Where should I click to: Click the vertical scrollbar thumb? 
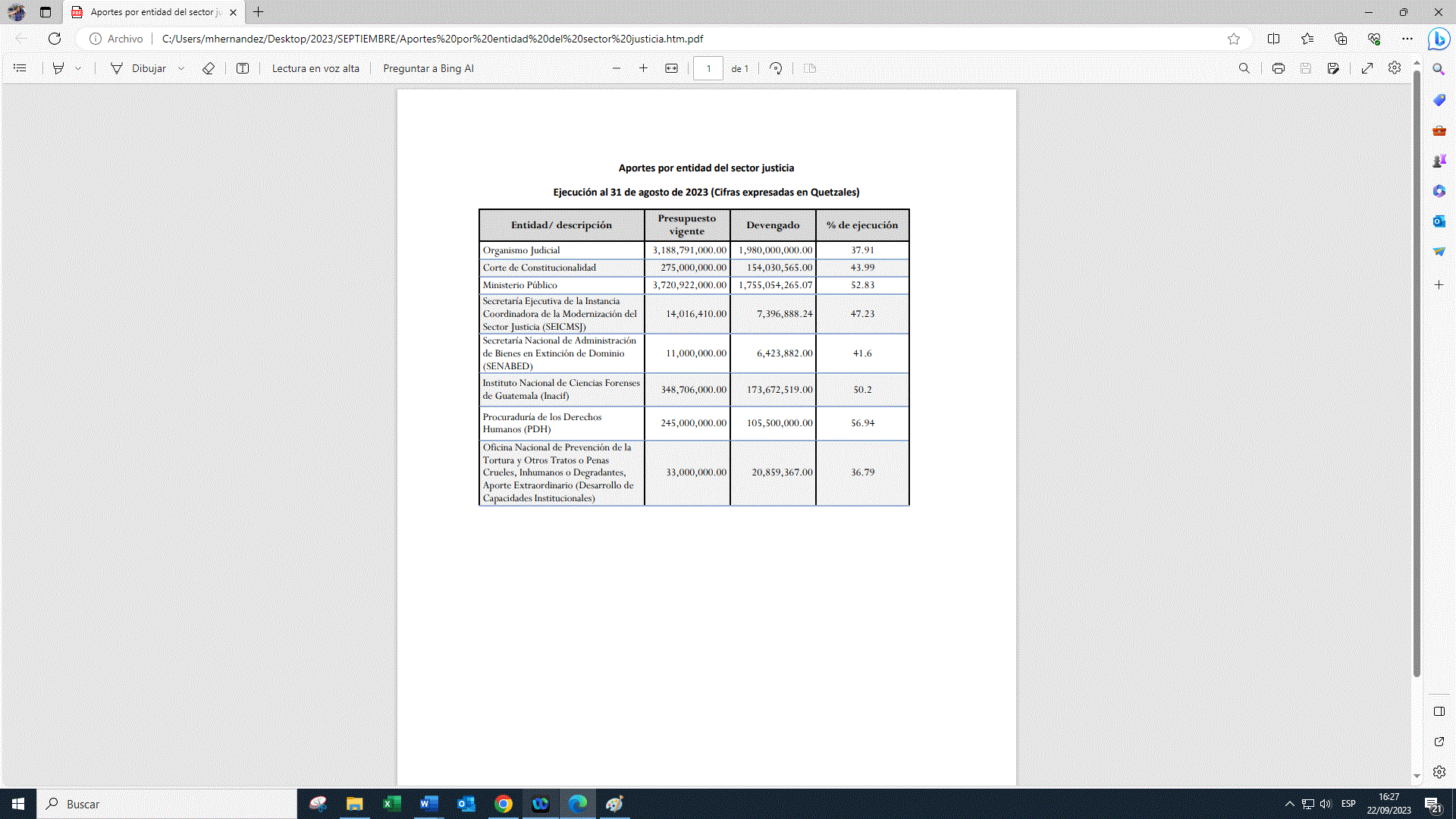(x=1417, y=372)
